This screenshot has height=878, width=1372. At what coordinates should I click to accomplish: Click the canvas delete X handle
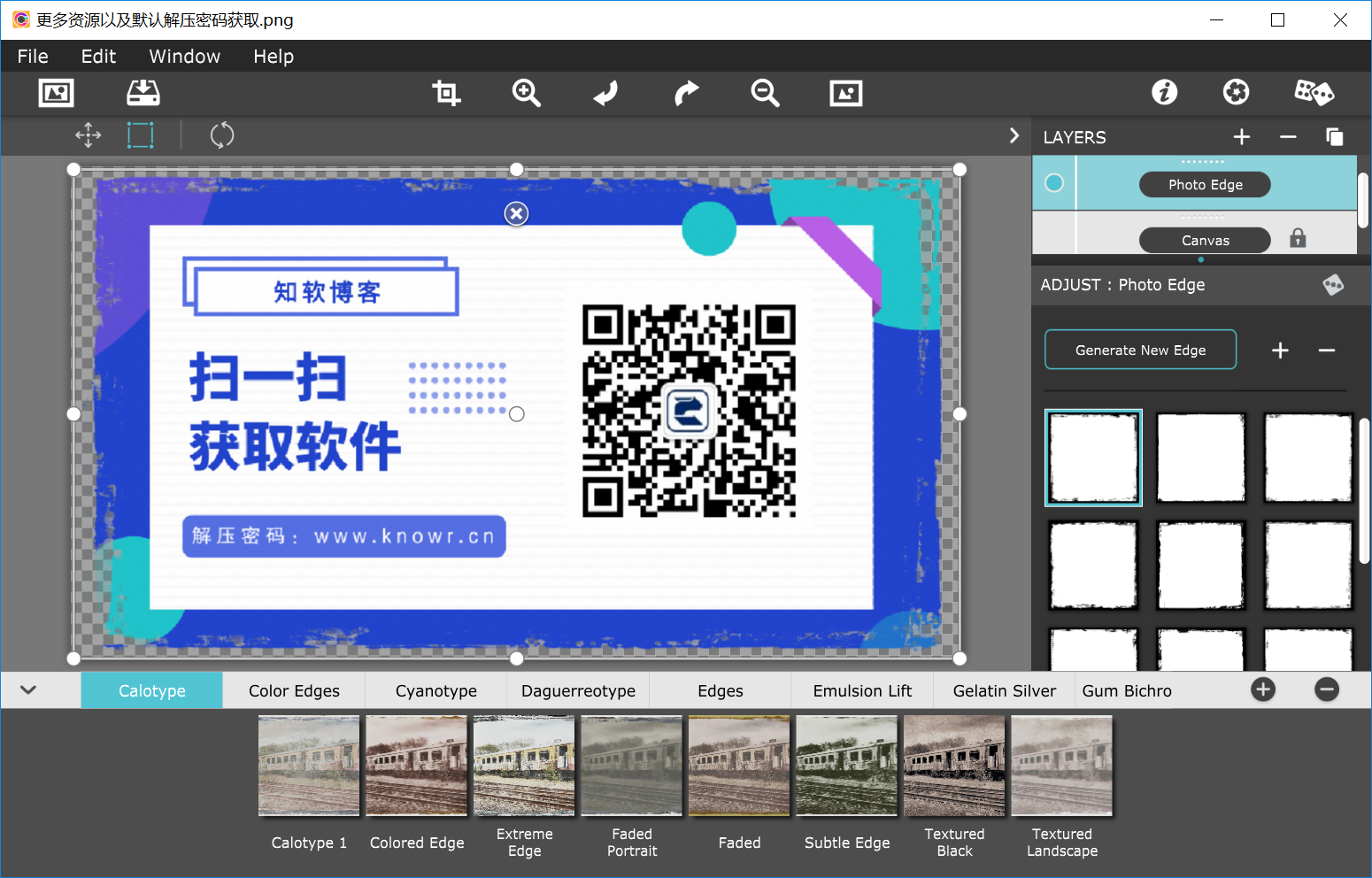tap(516, 213)
